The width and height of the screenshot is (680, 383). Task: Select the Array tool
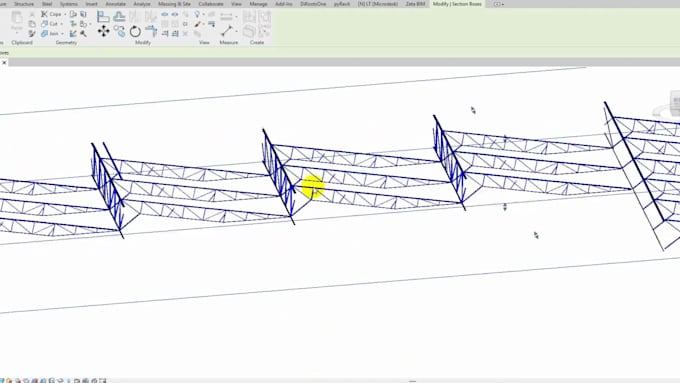[x=165, y=24]
